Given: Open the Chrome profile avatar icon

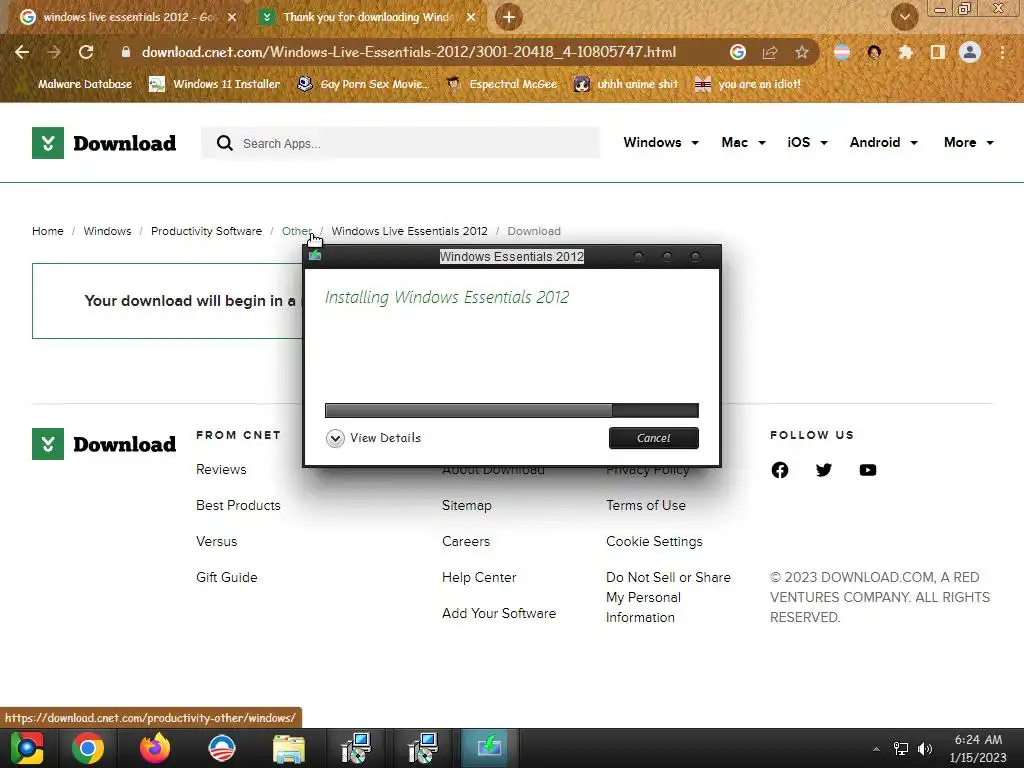Looking at the screenshot, I should [x=970, y=52].
